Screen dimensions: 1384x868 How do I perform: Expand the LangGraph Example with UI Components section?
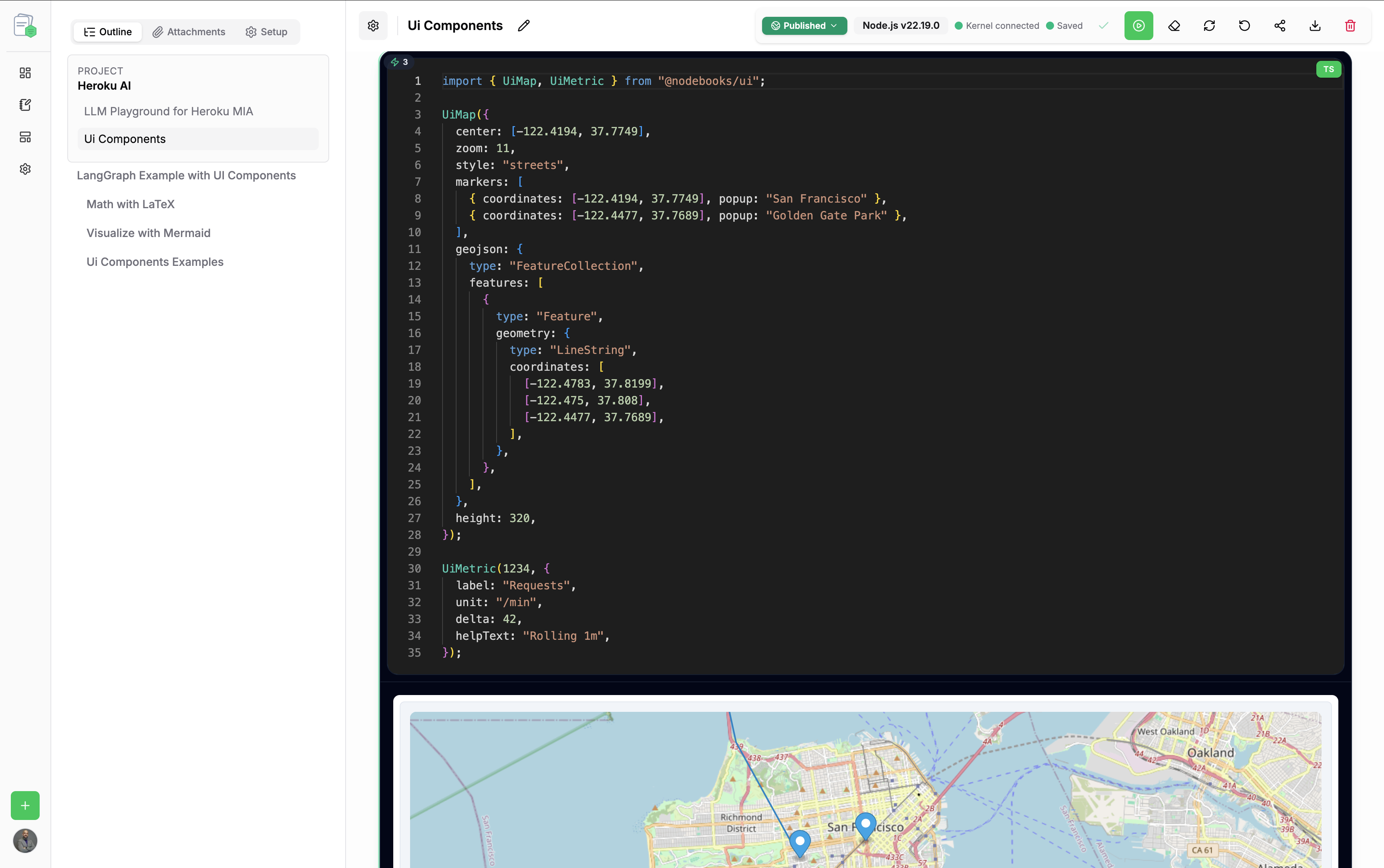[187, 175]
